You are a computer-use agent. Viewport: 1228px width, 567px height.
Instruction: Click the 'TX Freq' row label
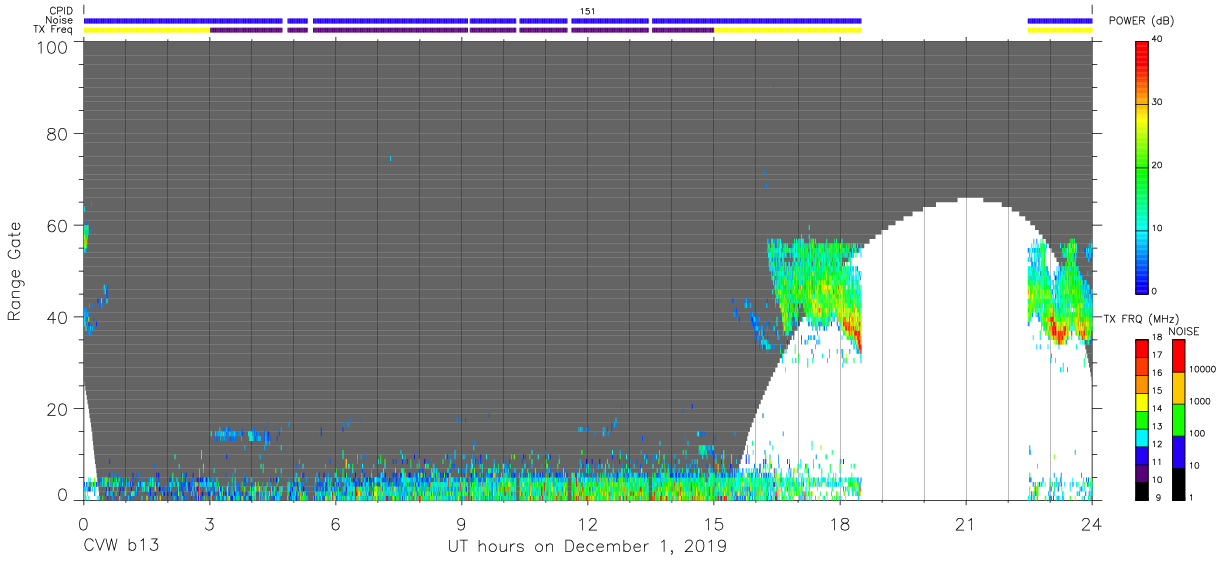(53, 30)
